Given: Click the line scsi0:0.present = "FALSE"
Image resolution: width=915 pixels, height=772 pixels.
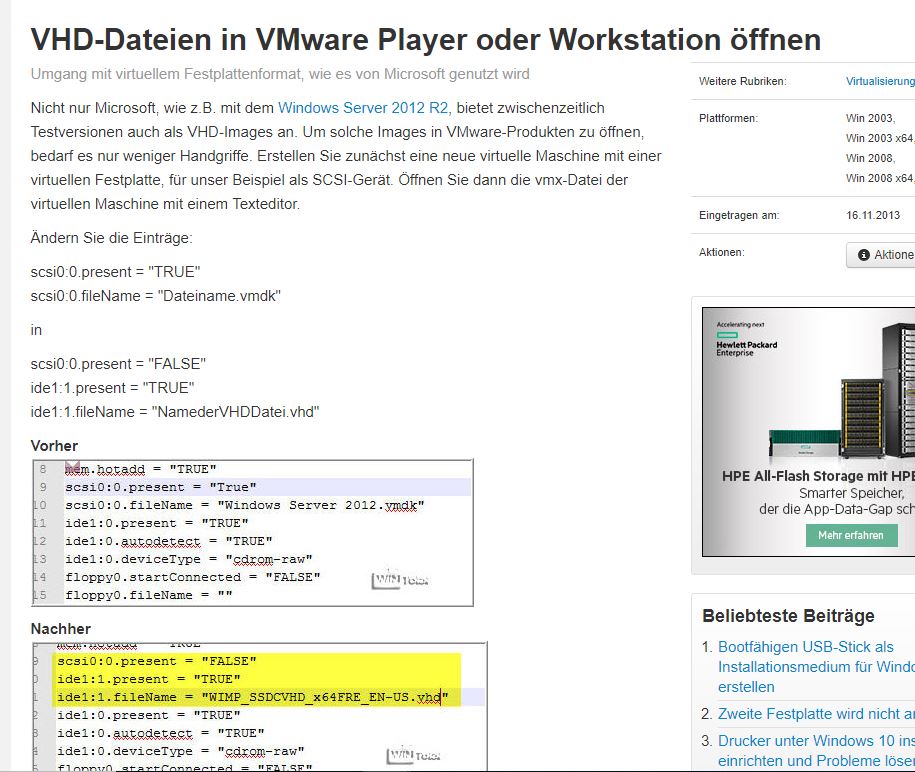Looking at the screenshot, I should tap(118, 364).
